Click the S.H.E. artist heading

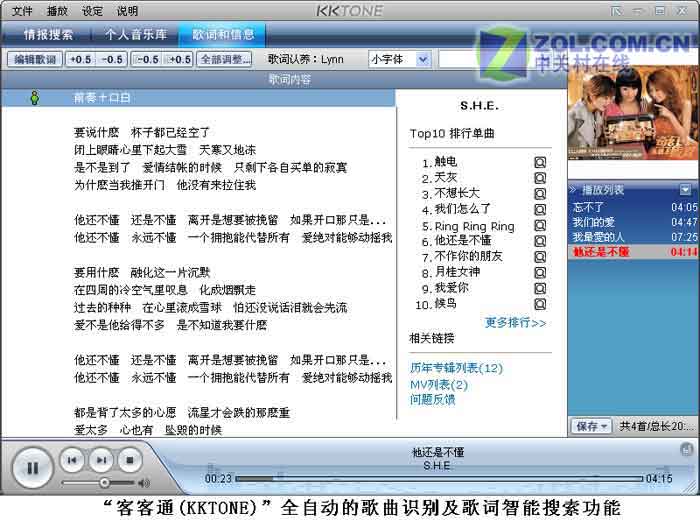coord(479,106)
